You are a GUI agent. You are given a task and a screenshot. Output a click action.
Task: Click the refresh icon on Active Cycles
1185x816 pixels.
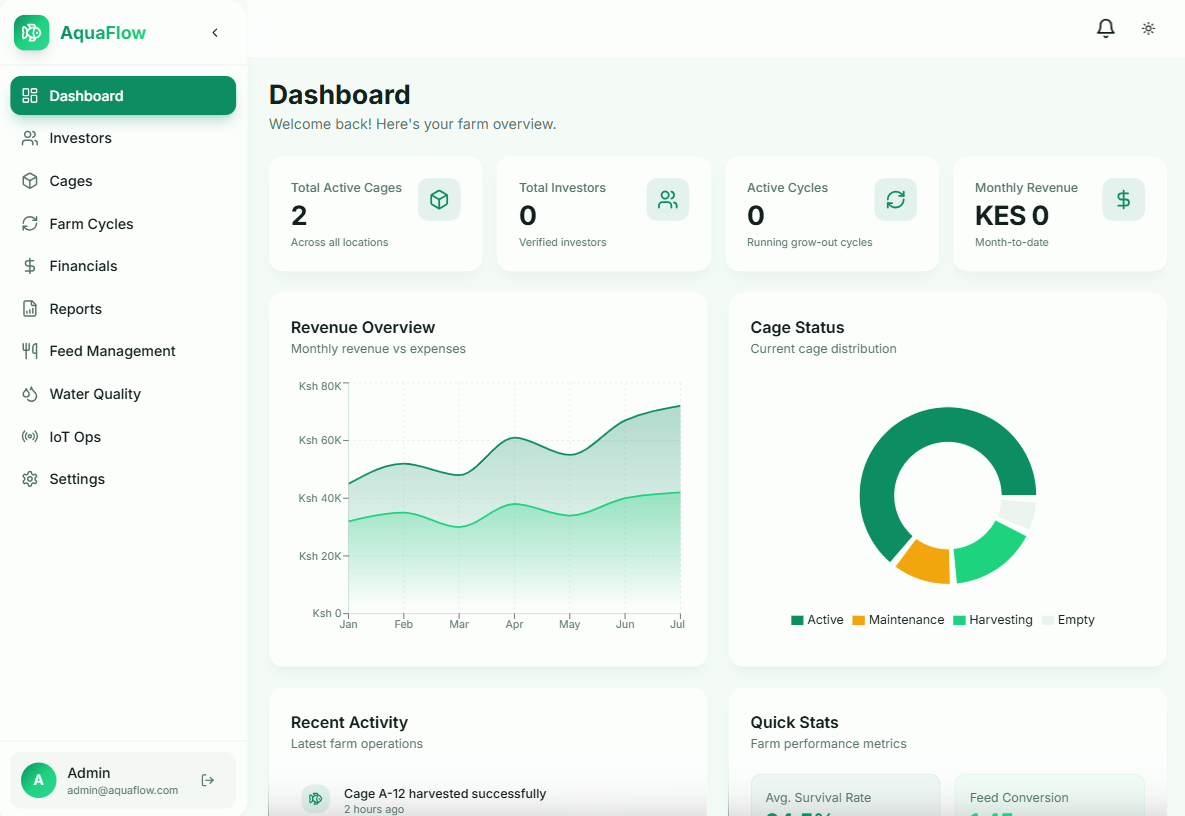[896, 199]
